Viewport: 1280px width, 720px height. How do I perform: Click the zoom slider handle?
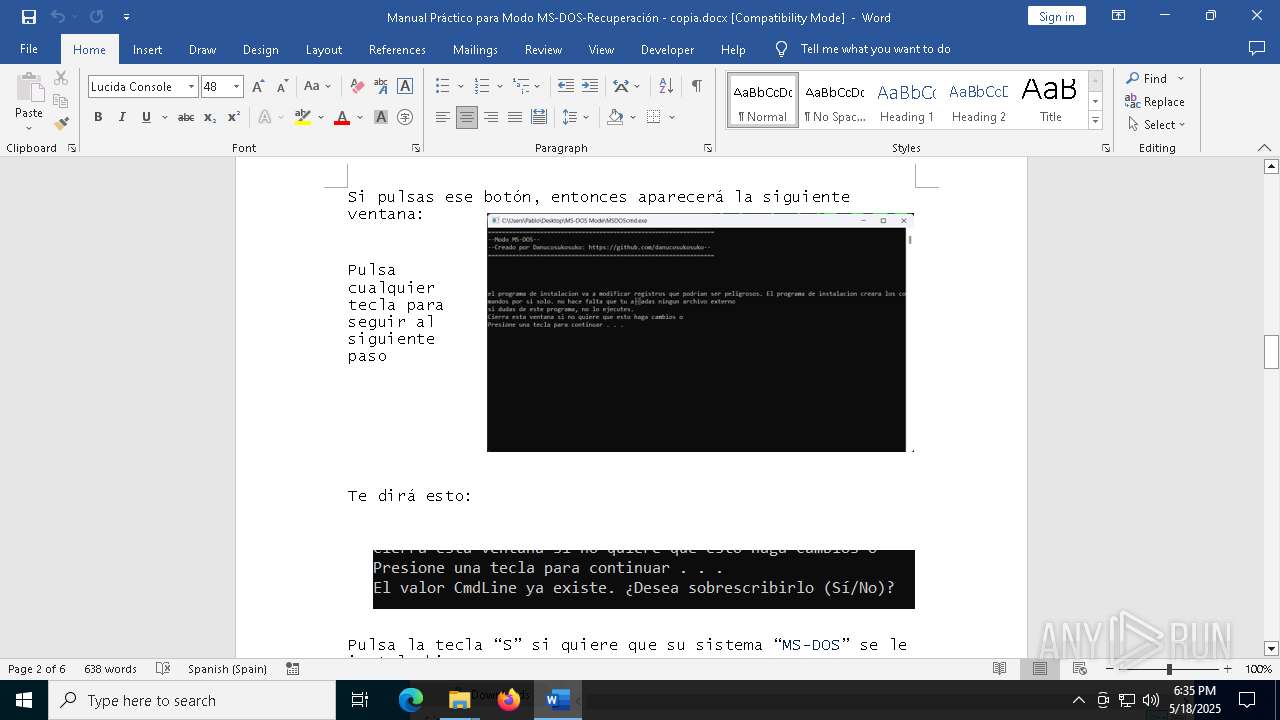tap(1169, 669)
